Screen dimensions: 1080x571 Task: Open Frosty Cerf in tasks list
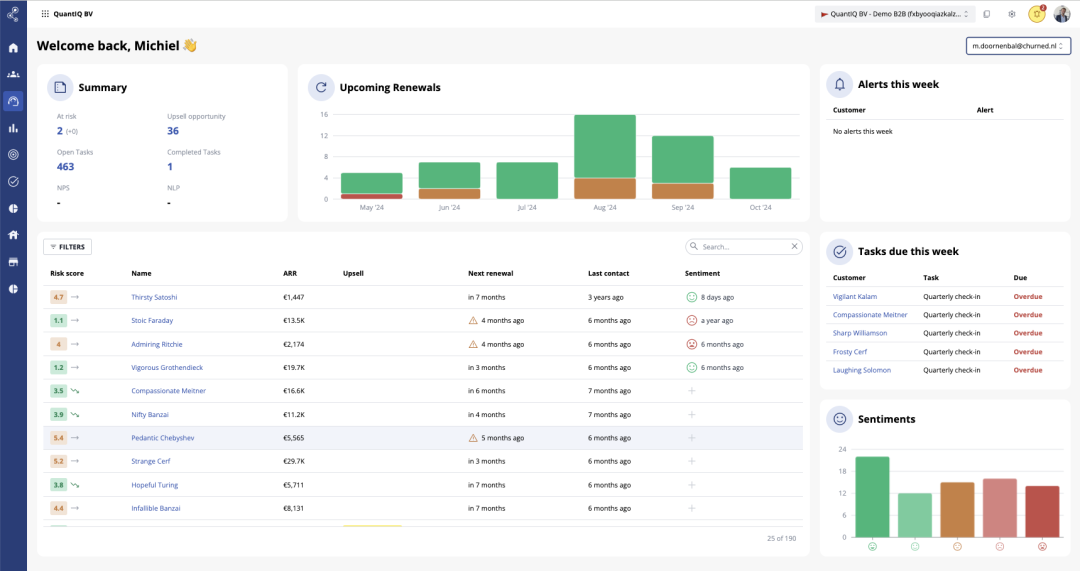point(850,352)
